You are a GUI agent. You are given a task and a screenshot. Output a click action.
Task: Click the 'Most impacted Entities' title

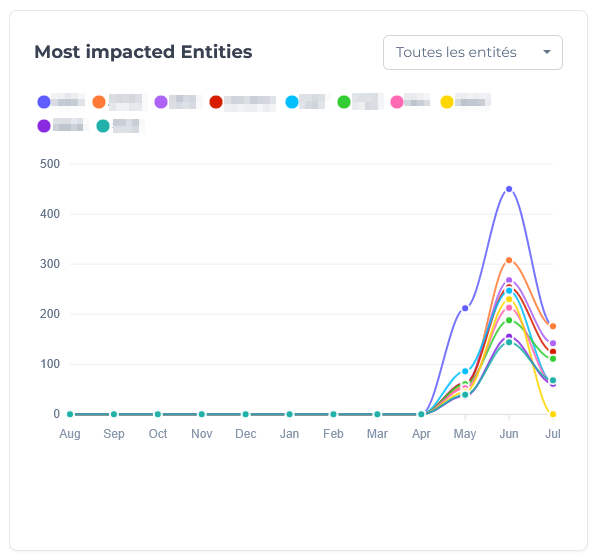[143, 52]
